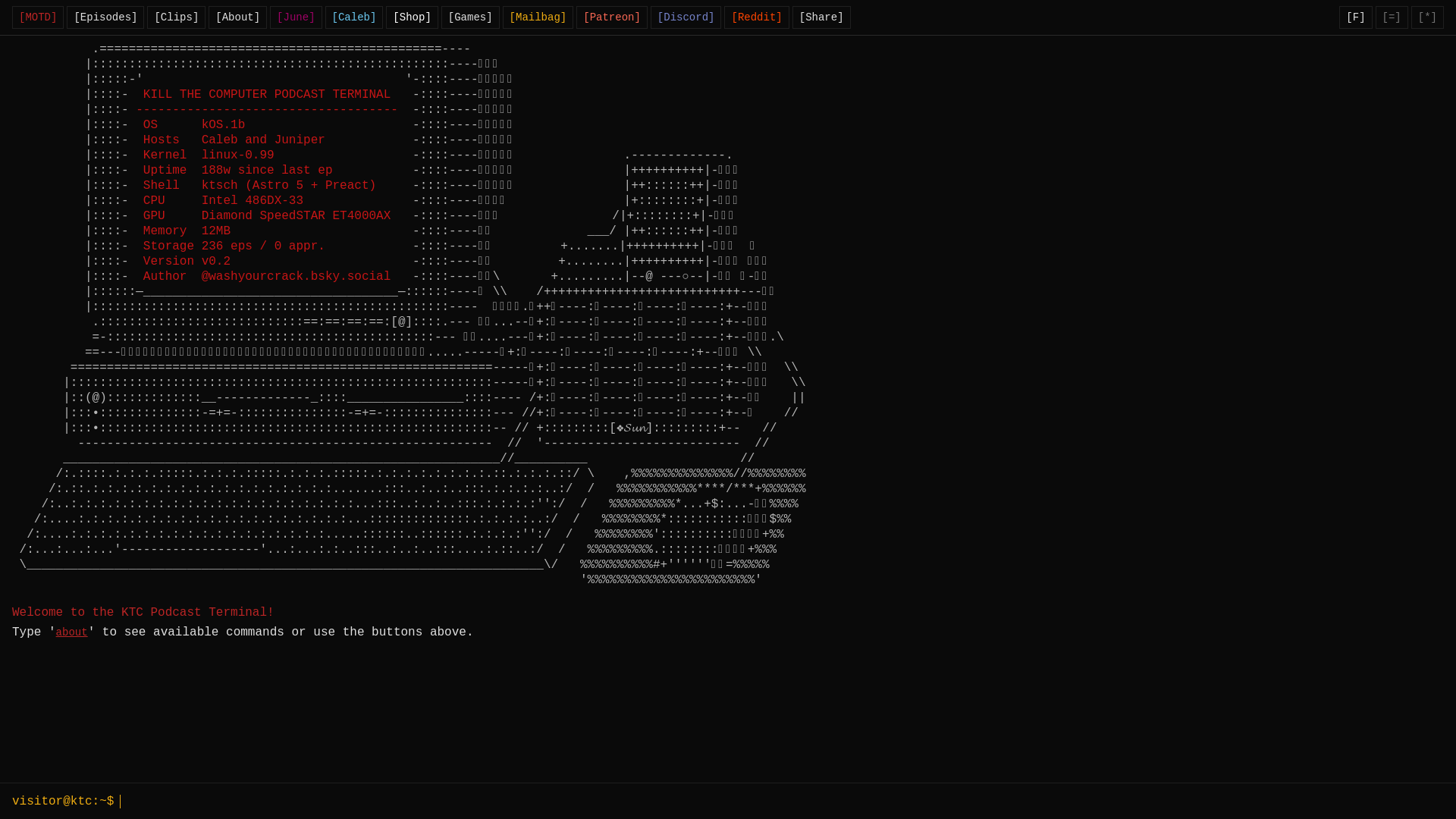Open the [Caleb] host page
Image resolution: width=1456 pixels, height=819 pixels.
[x=354, y=17]
